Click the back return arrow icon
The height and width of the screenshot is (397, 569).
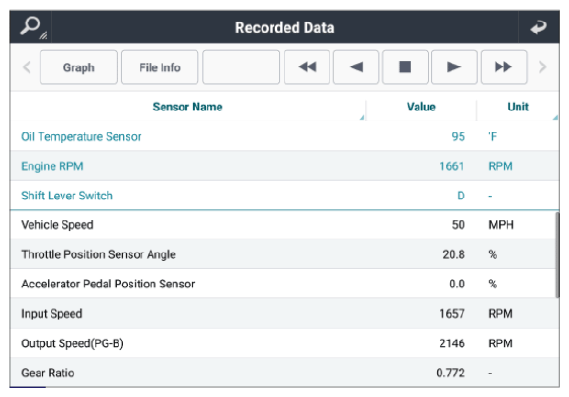tap(538, 27)
